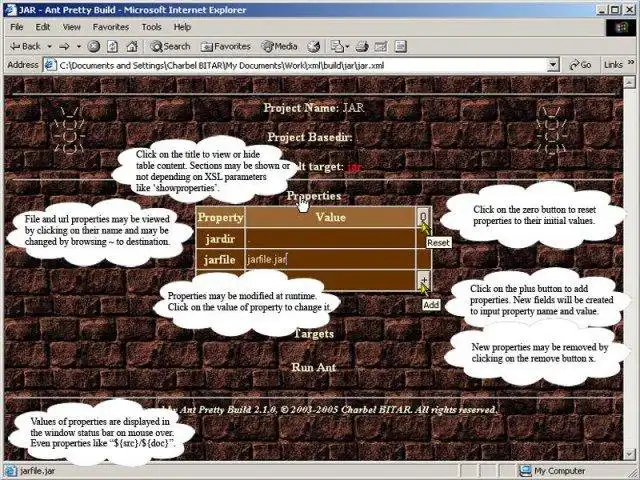Click the jarfile.jar status bar text
This screenshot has height=480, width=640.
[x=37, y=471]
